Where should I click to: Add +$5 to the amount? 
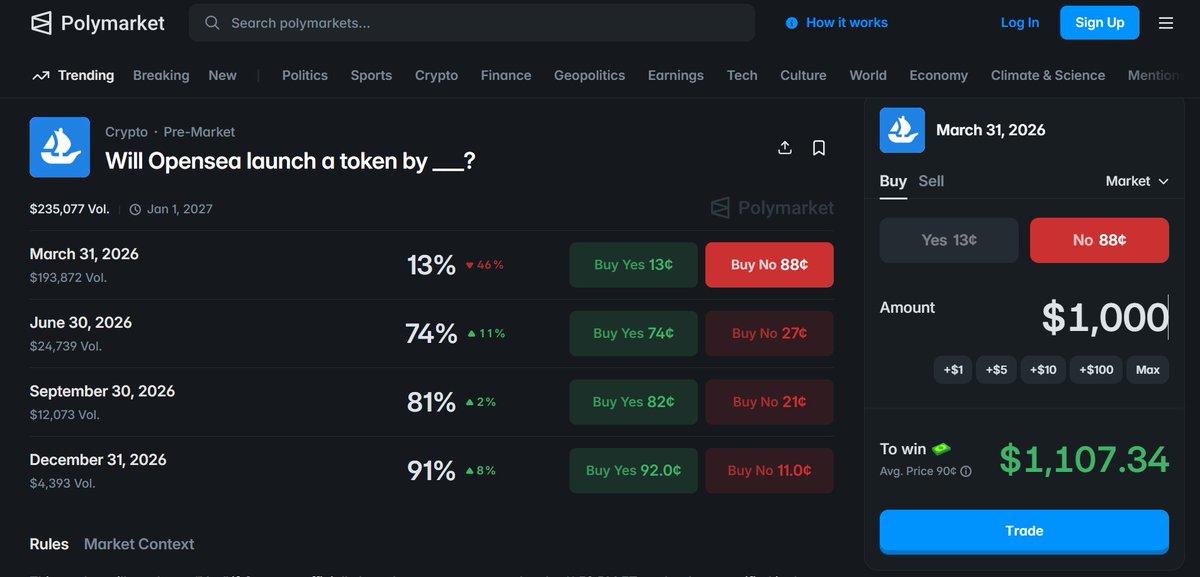[x=996, y=370]
